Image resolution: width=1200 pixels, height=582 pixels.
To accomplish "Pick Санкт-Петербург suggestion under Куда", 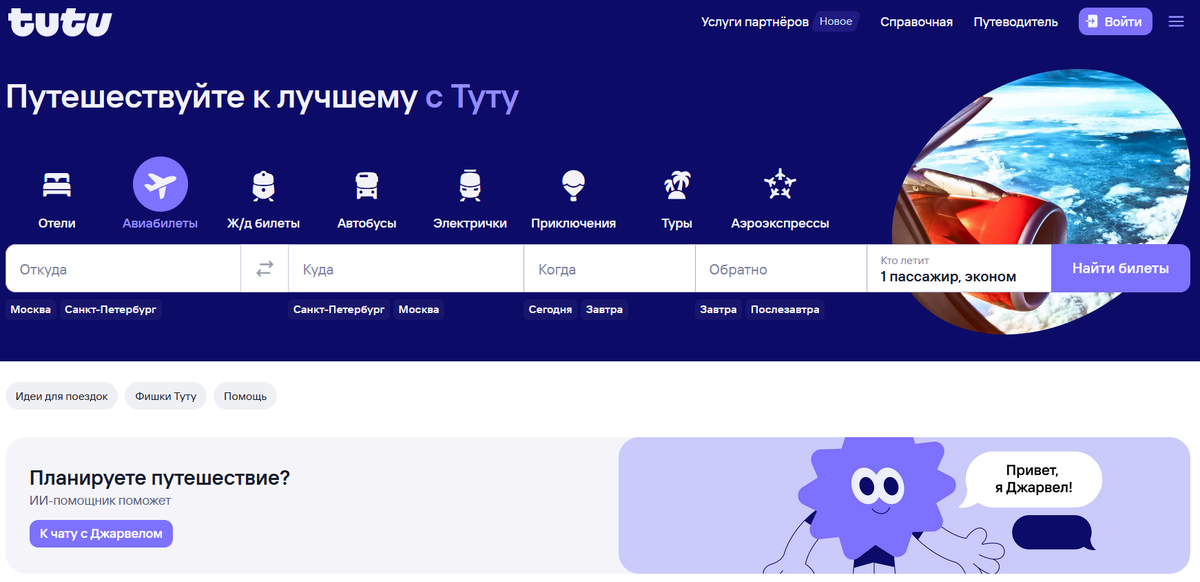I will [x=339, y=310].
